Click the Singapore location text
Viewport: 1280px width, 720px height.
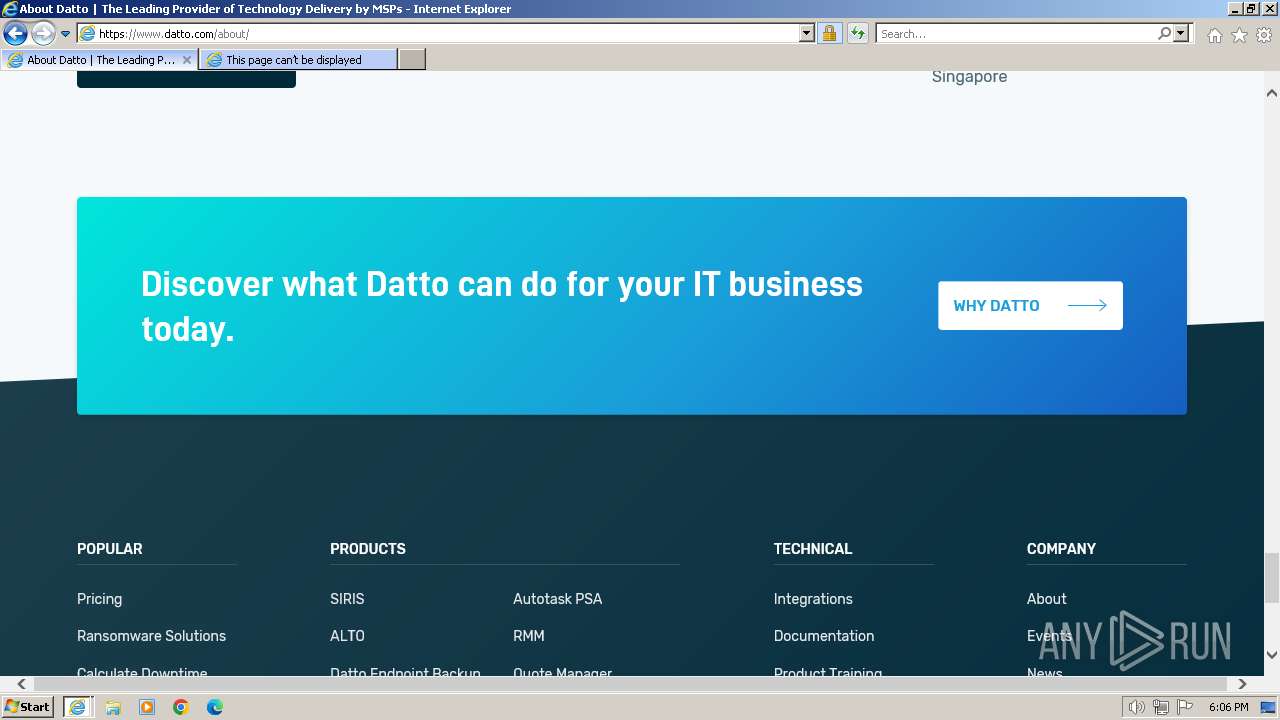969,77
